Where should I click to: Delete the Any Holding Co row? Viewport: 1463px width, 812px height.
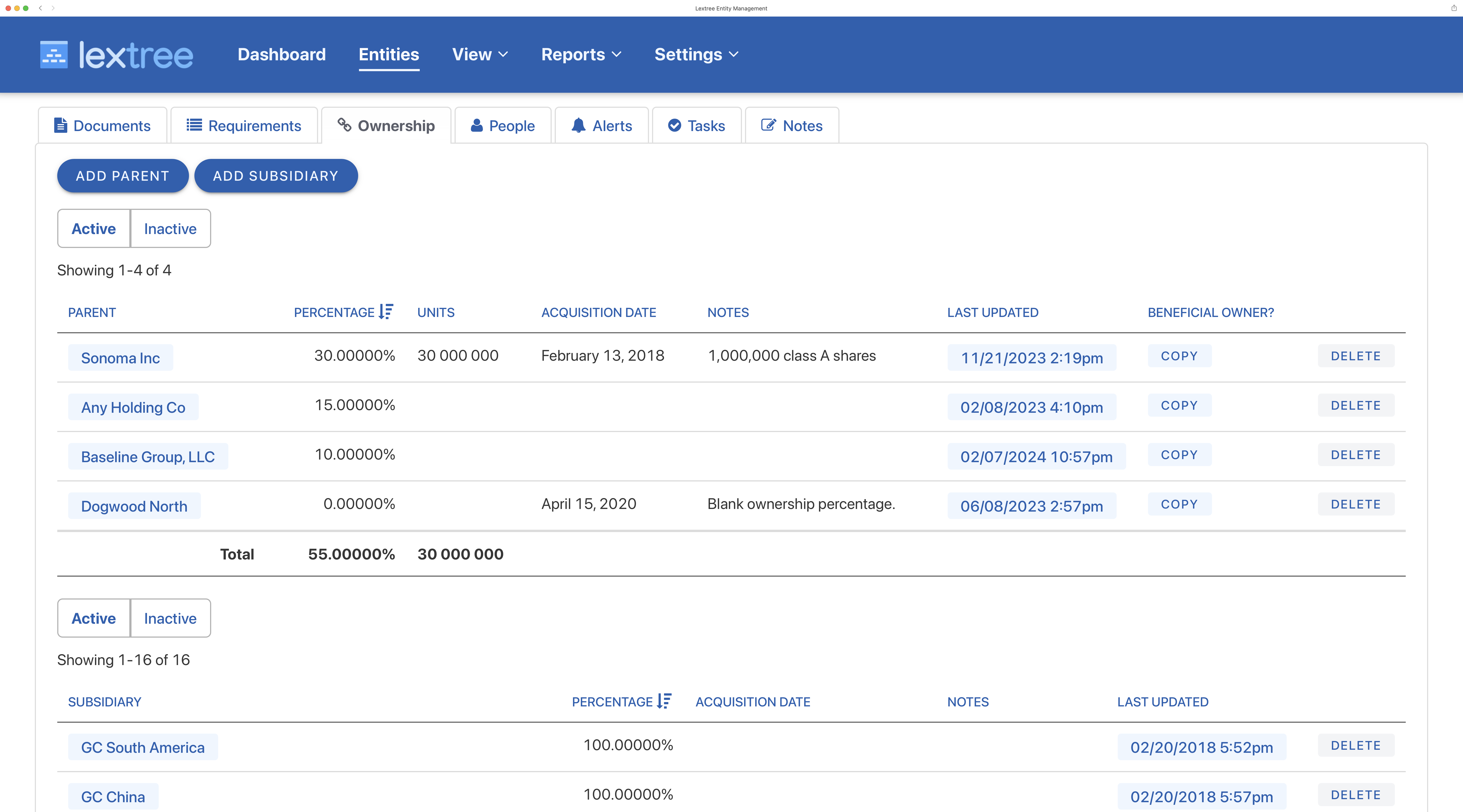coord(1356,405)
